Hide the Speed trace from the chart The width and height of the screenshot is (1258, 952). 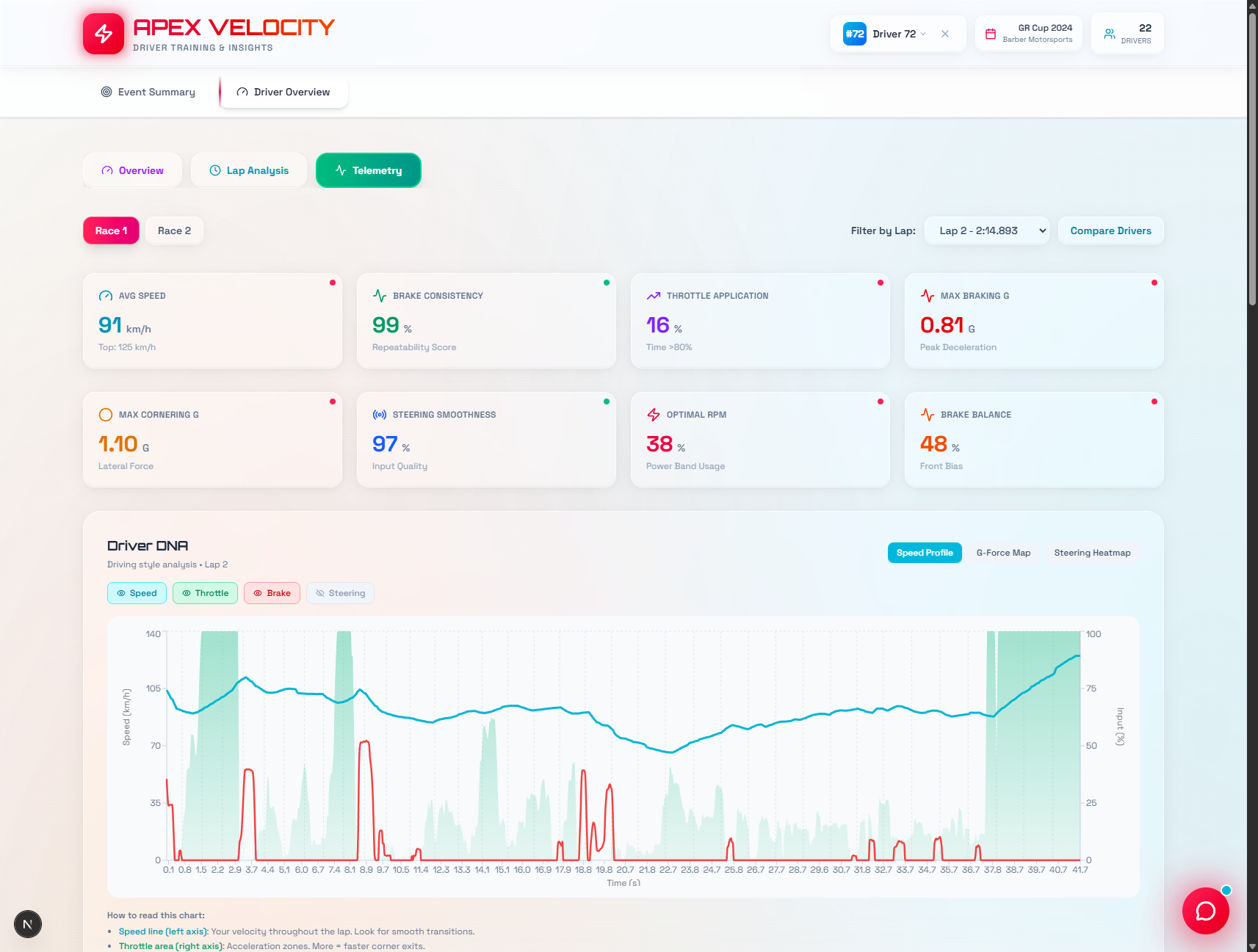pyautogui.click(x=137, y=593)
